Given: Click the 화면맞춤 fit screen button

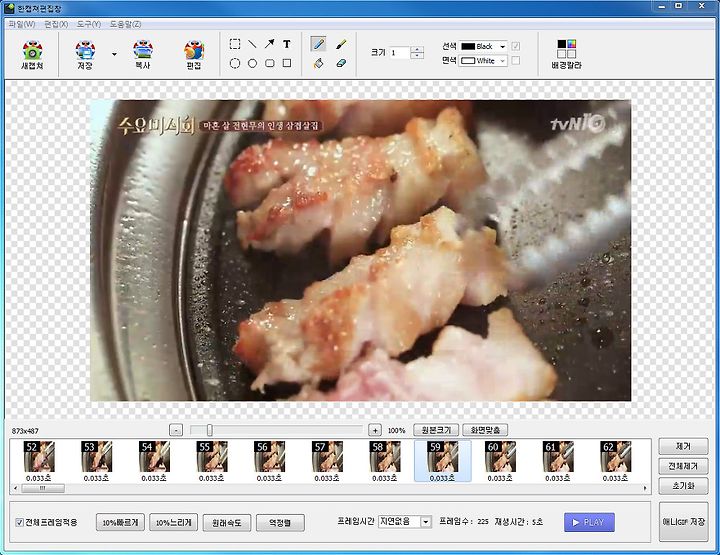Looking at the screenshot, I should click(x=485, y=430).
